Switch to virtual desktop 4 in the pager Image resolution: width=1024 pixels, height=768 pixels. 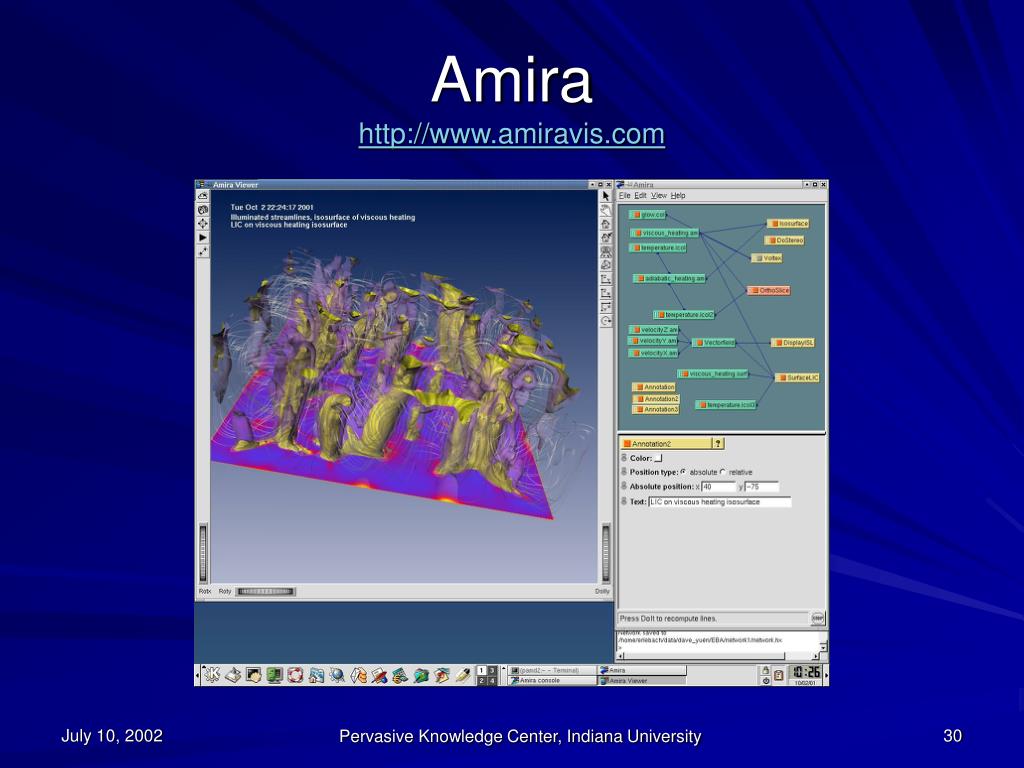click(x=492, y=680)
